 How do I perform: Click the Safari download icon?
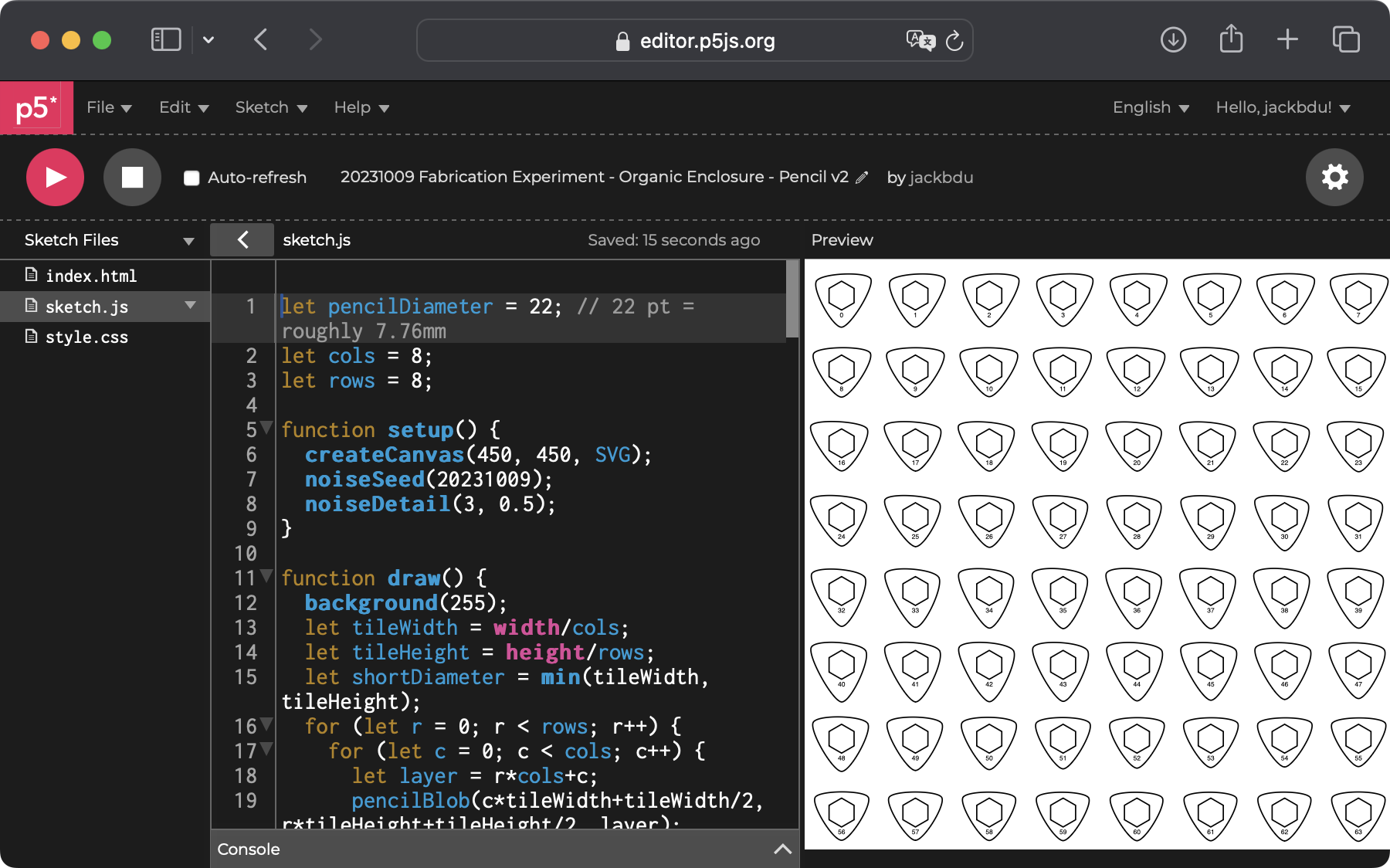[x=1173, y=40]
